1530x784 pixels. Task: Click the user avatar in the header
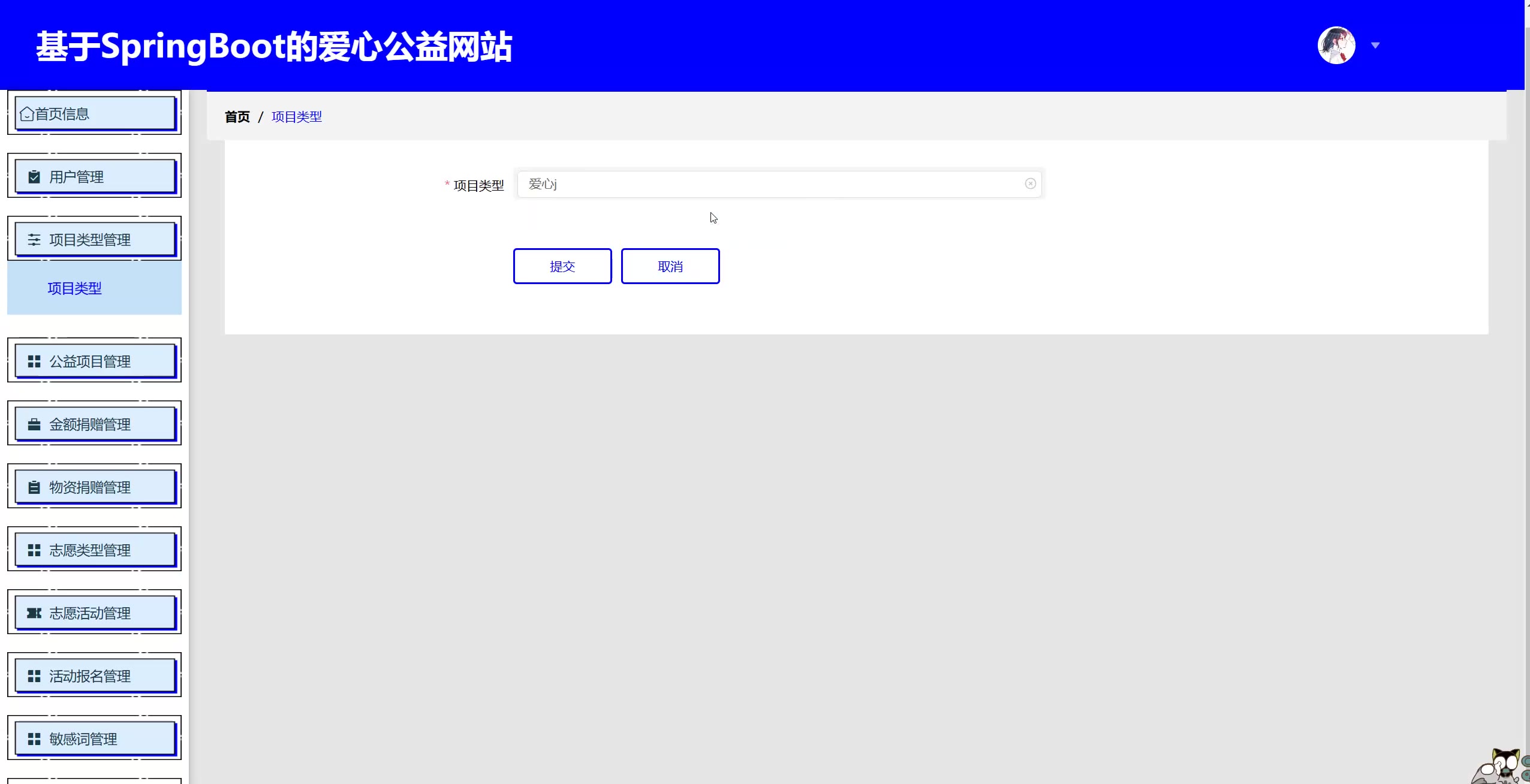coord(1336,46)
